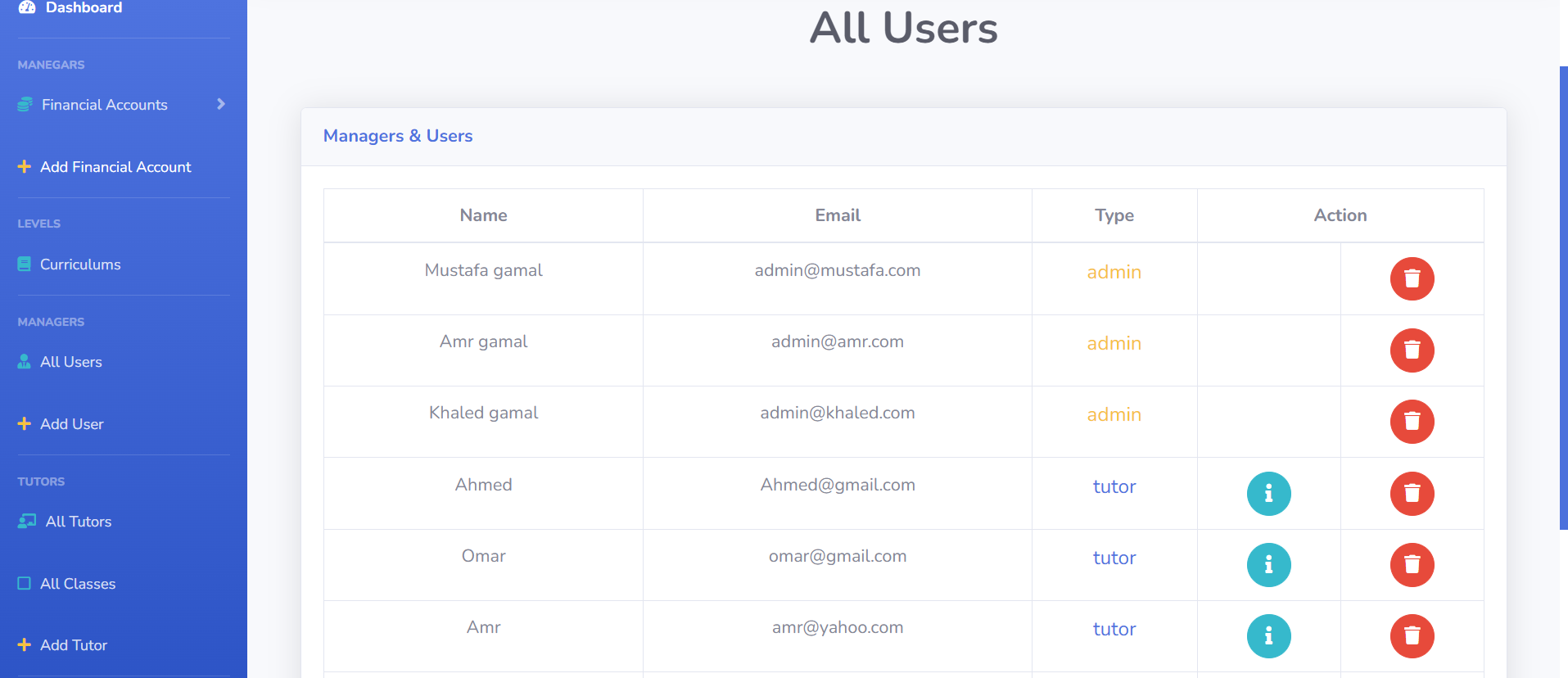The width and height of the screenshot is (1568, 678).
Task: Remove tutor Amr from the users table
Action: 1412,635
